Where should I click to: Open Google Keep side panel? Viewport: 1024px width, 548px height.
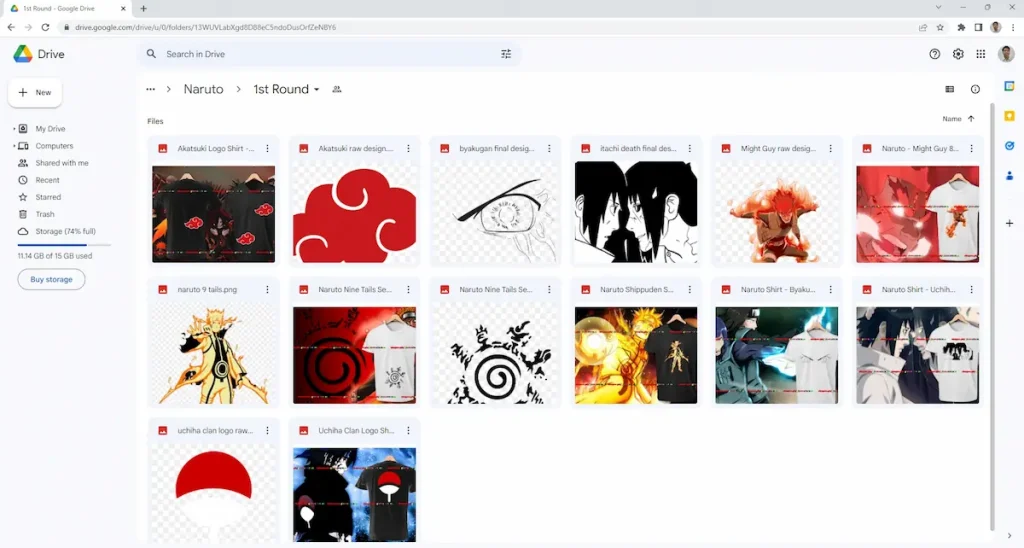pos(1010,116)
